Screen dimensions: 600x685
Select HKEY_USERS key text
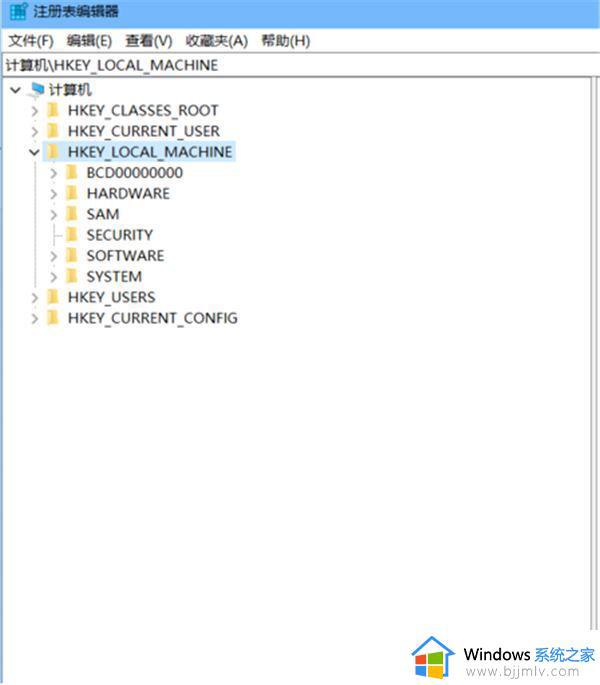111,298
